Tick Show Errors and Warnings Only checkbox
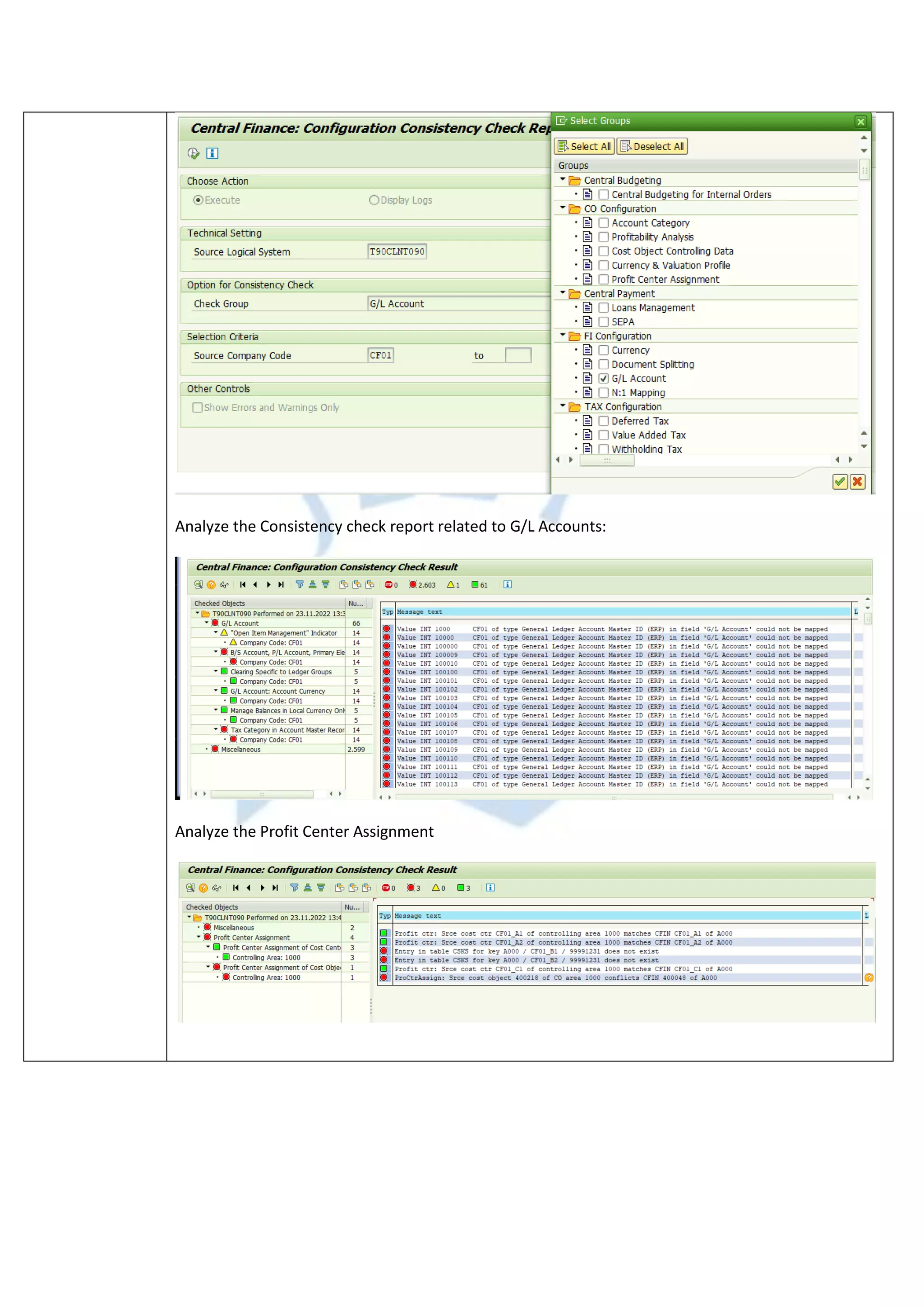Image resolution: width=924 pixels, height=1307 pixels. 198,408
